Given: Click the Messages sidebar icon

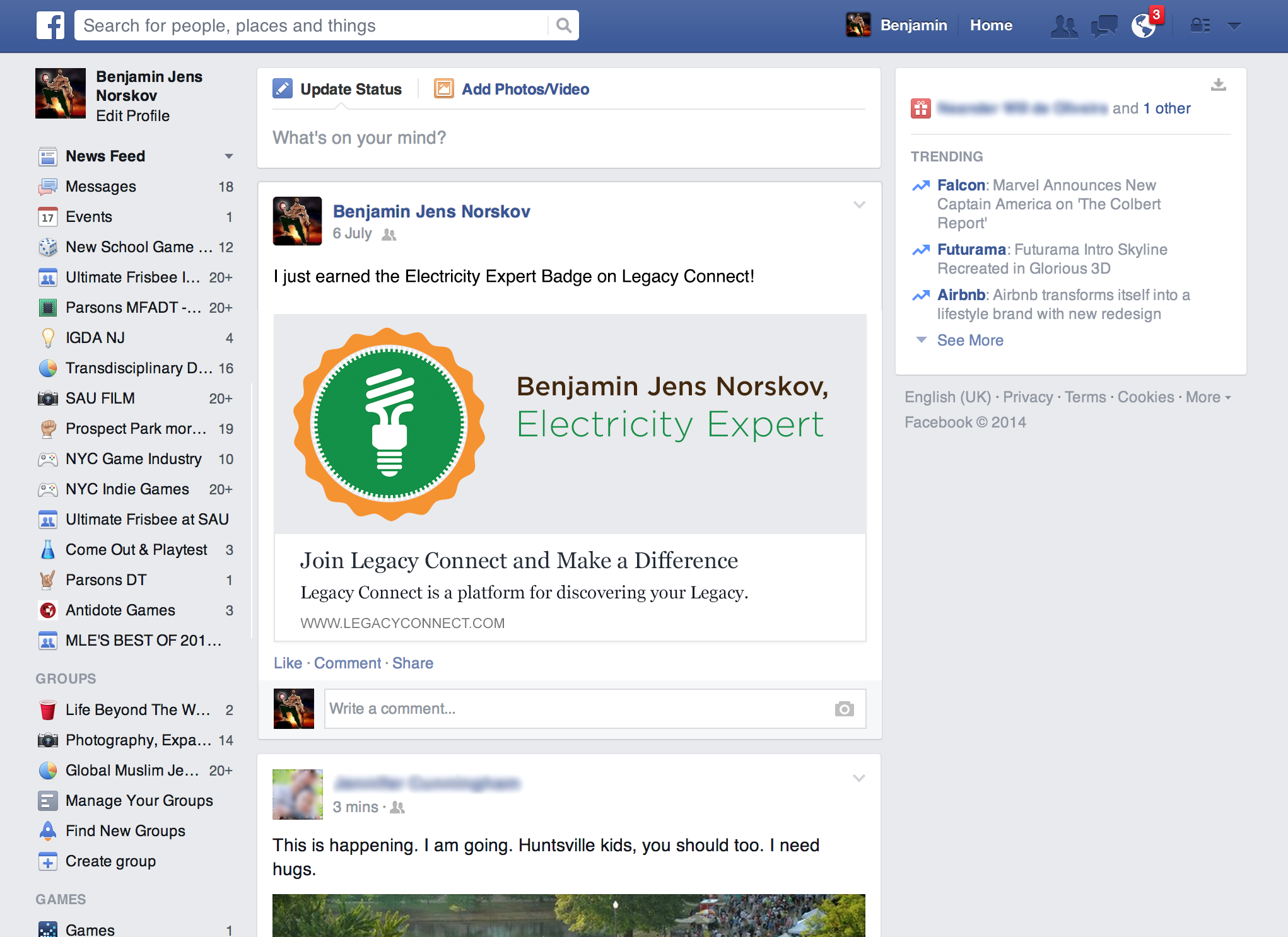Looking at the screenshot, I should point(48,187).
